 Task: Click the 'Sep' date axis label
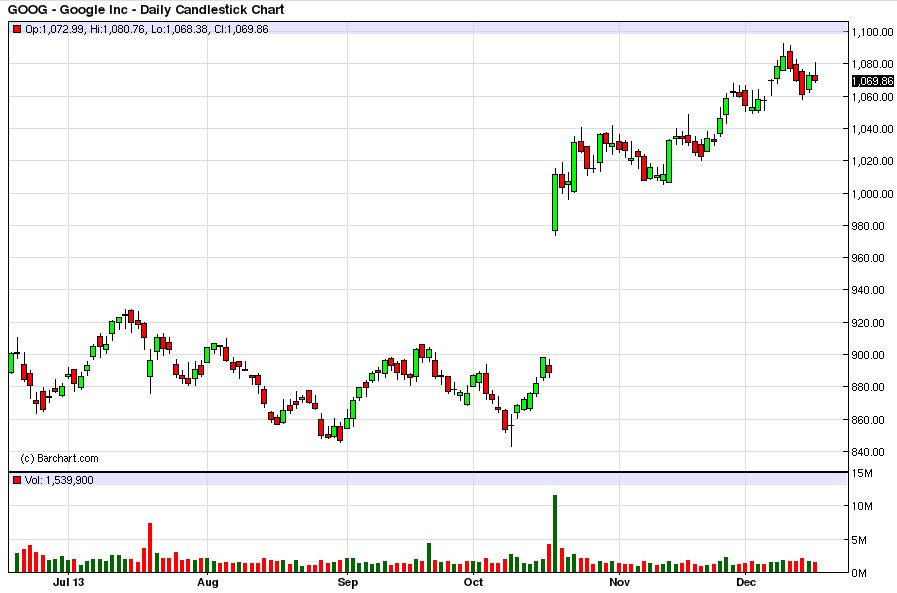point(347,583)
